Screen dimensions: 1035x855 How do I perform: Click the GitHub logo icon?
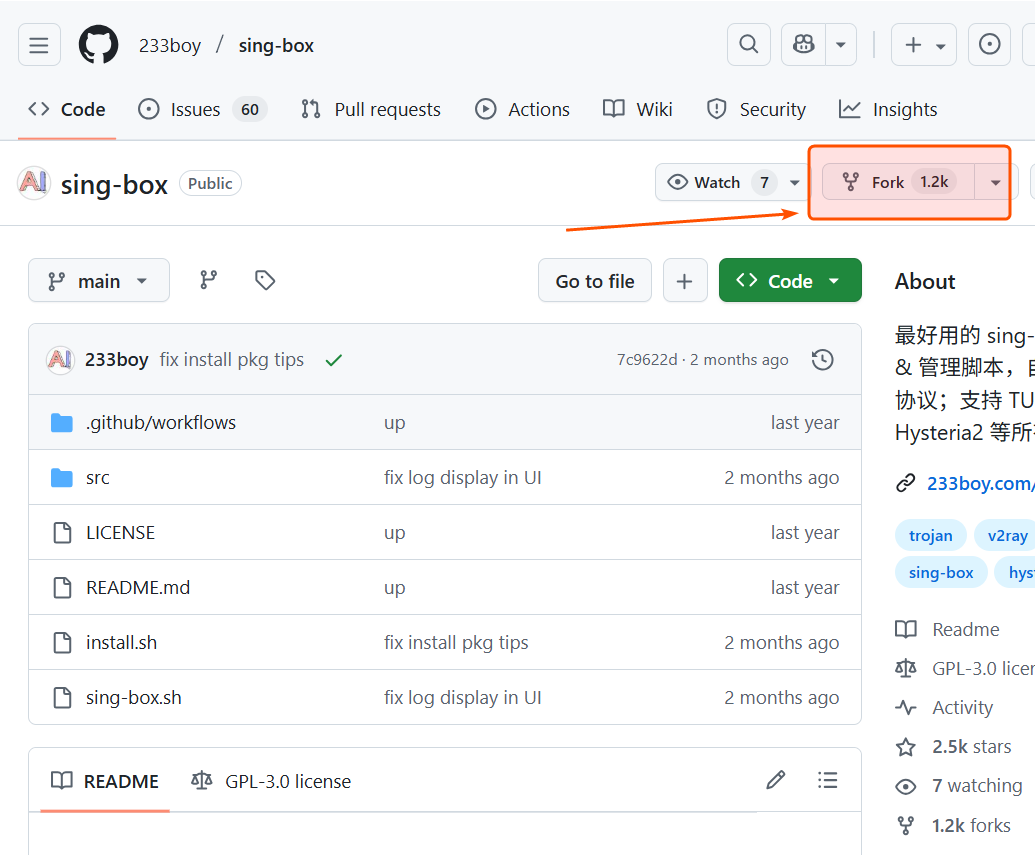point(98,45)
